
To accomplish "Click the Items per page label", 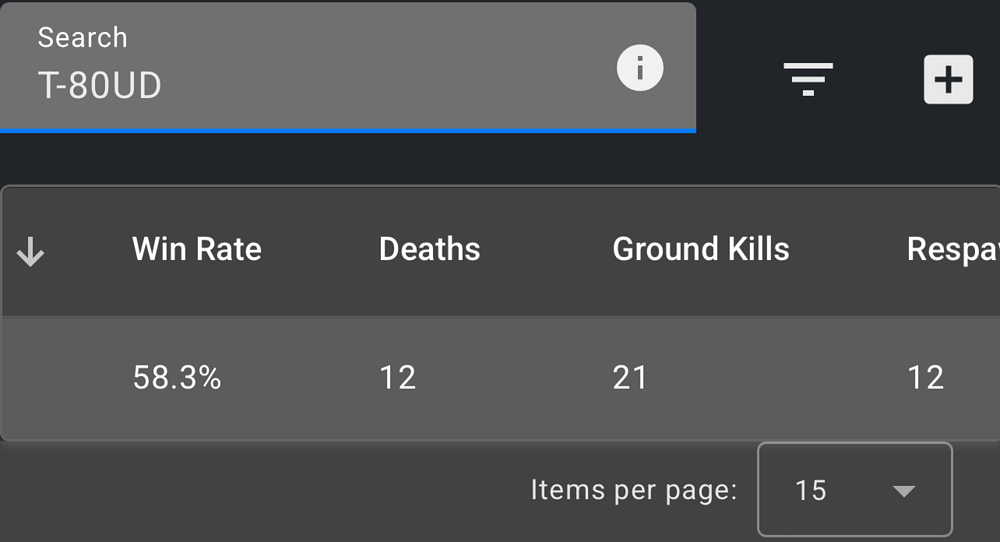I will point(633,490).
